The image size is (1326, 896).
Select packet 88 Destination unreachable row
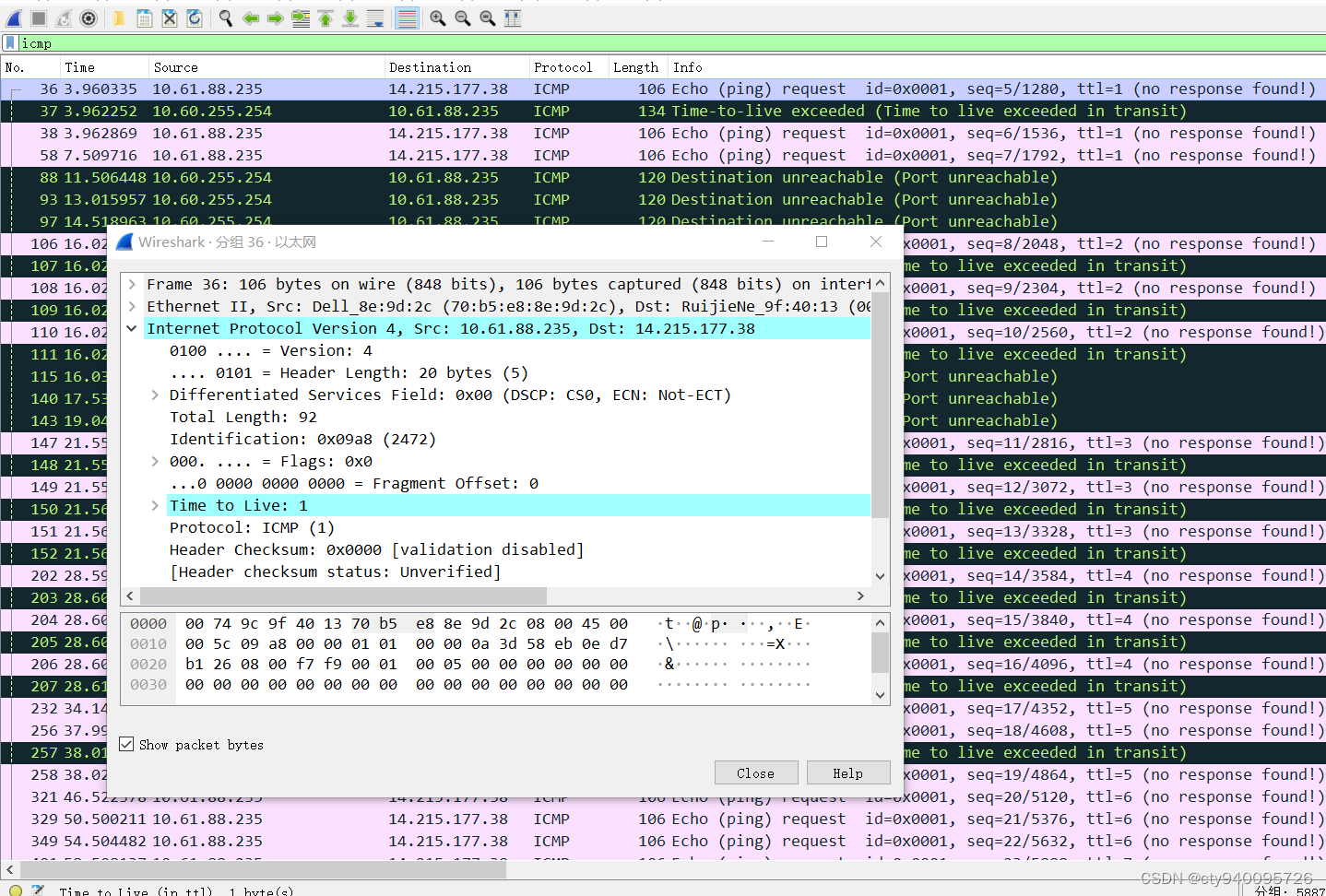click(x=663, y=177)
